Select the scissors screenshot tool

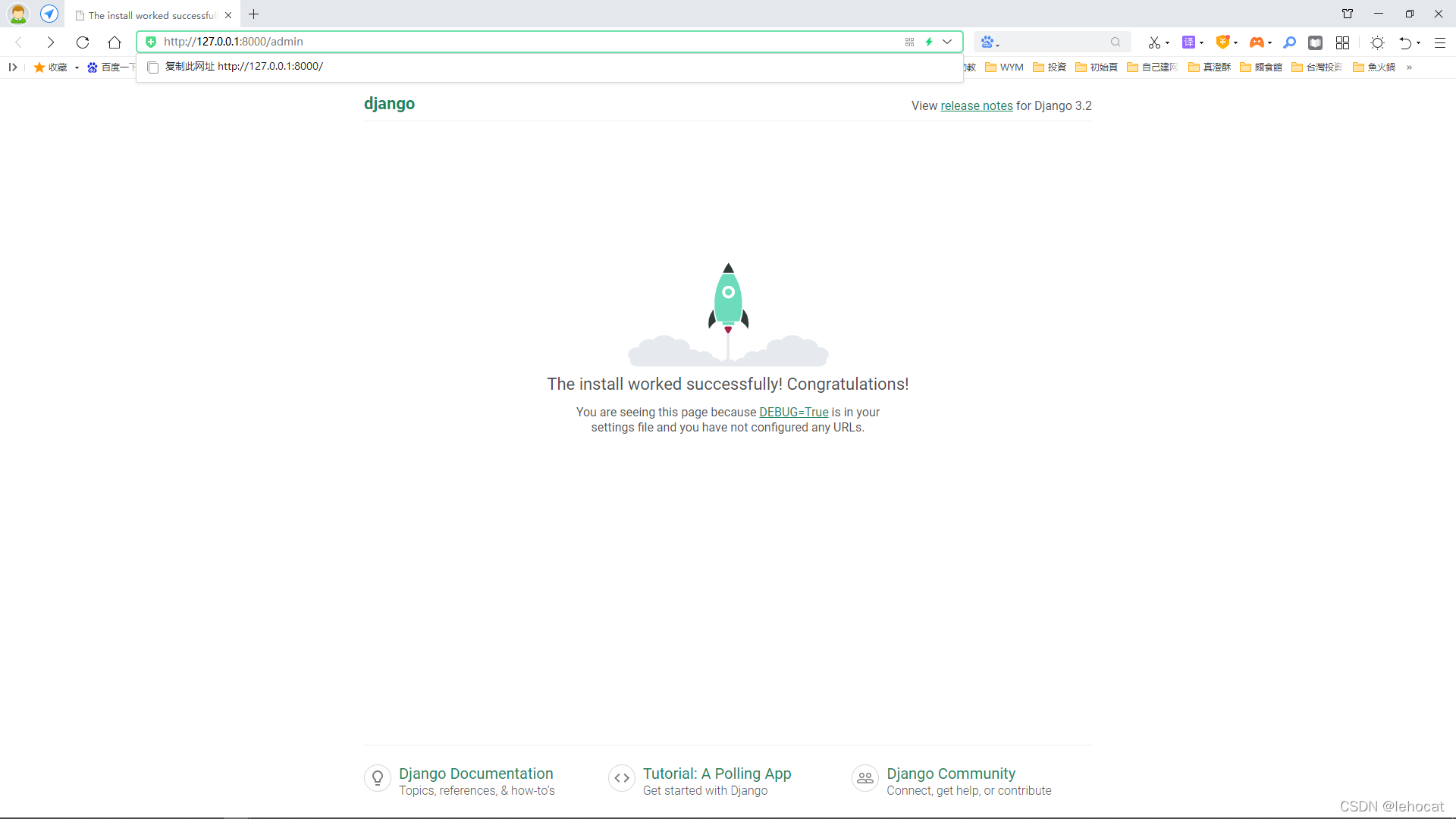pos(1154,42)
